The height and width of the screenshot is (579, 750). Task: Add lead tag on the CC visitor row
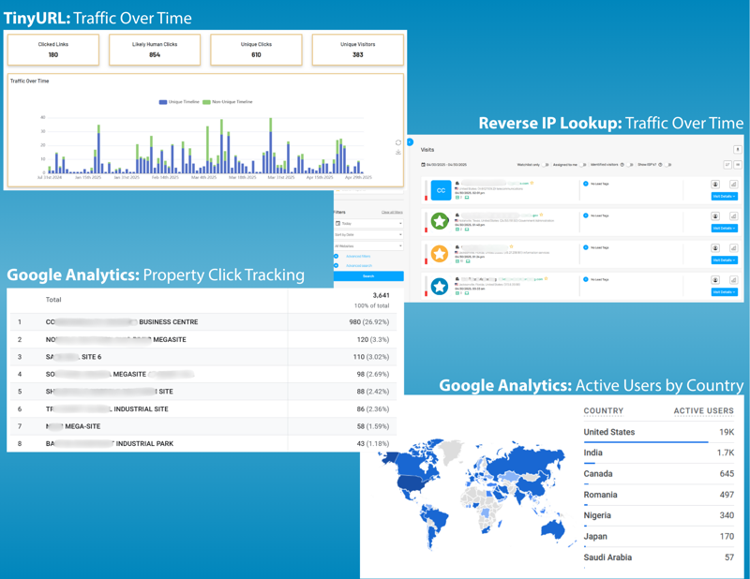pos(585,184)
